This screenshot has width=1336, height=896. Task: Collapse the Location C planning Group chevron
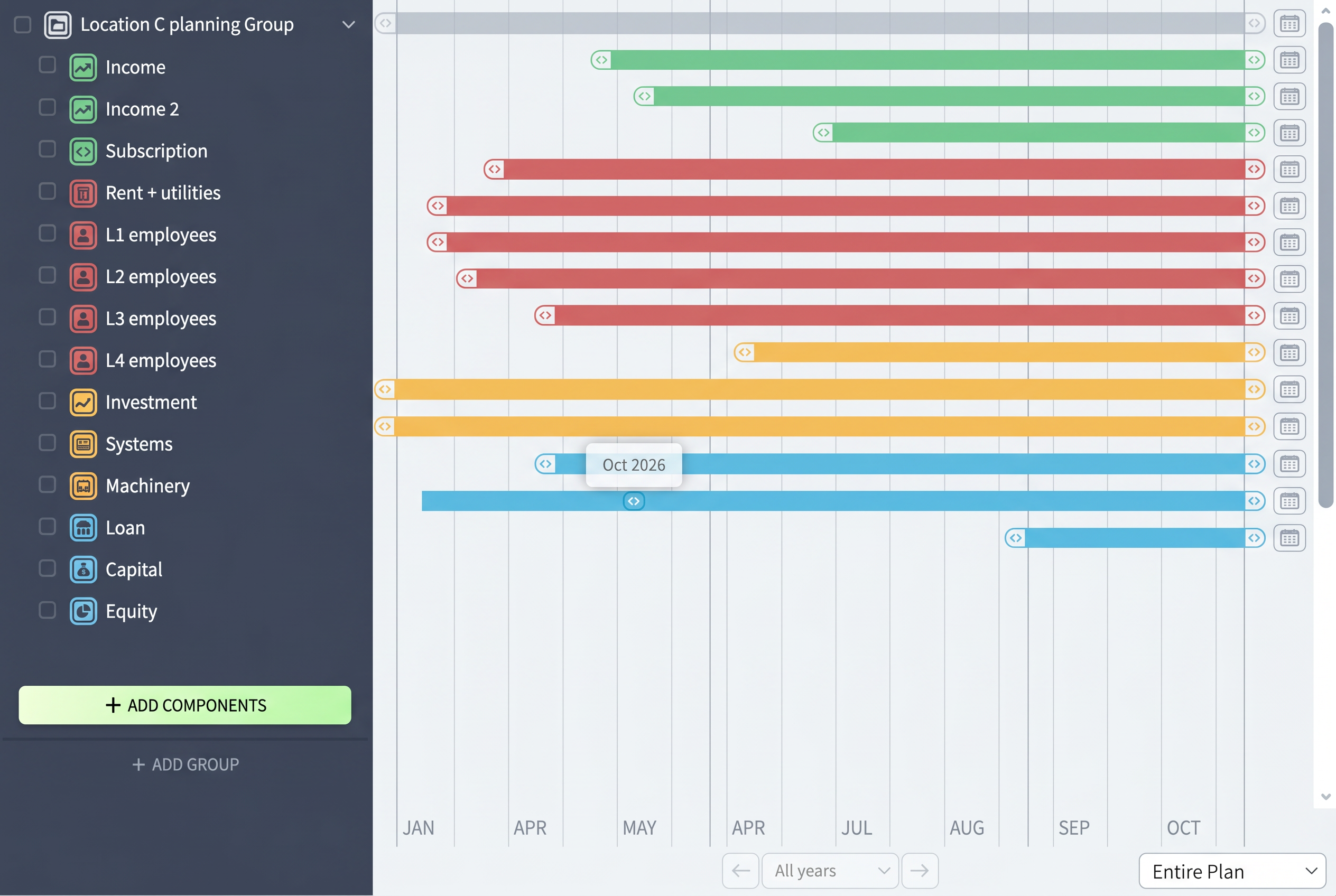[x=349, y=25]
